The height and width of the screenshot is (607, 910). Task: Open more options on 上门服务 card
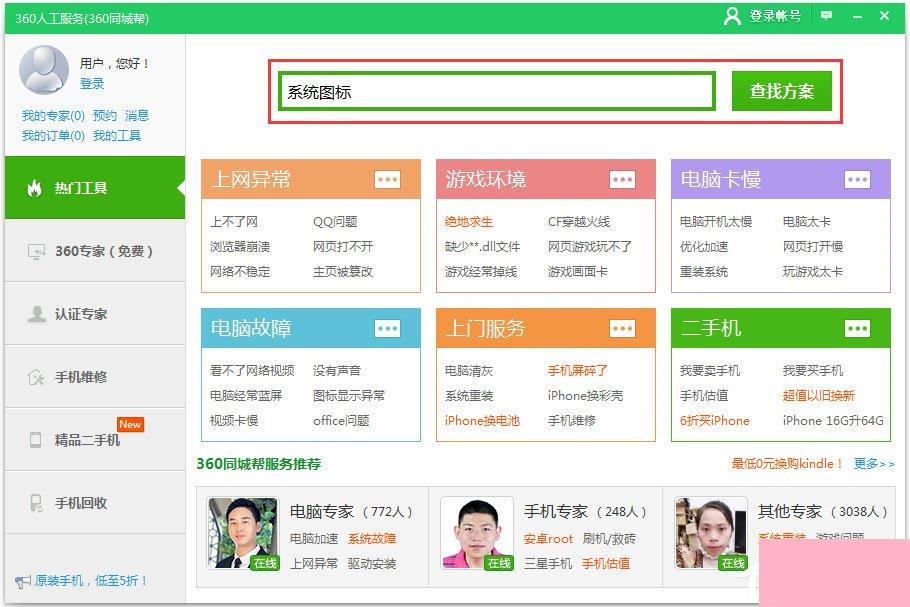click(622, 329)
